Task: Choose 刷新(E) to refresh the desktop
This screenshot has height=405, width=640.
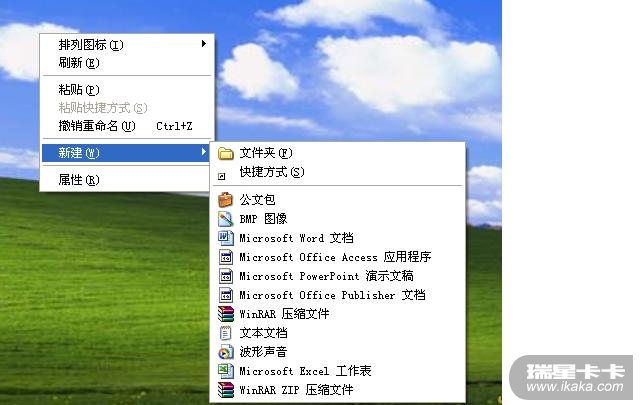Action: point(127,63)
